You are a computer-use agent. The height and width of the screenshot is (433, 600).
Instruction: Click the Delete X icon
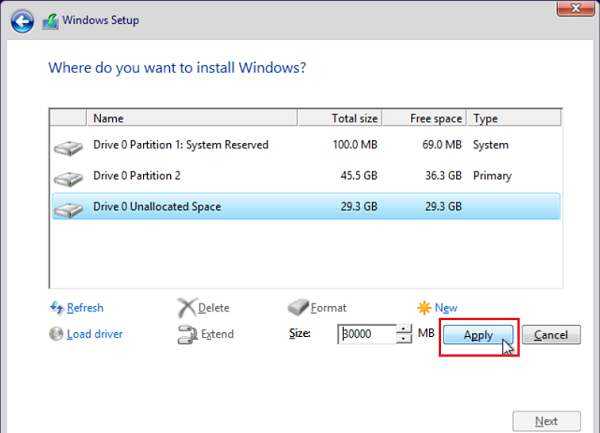tap(186, 308)
